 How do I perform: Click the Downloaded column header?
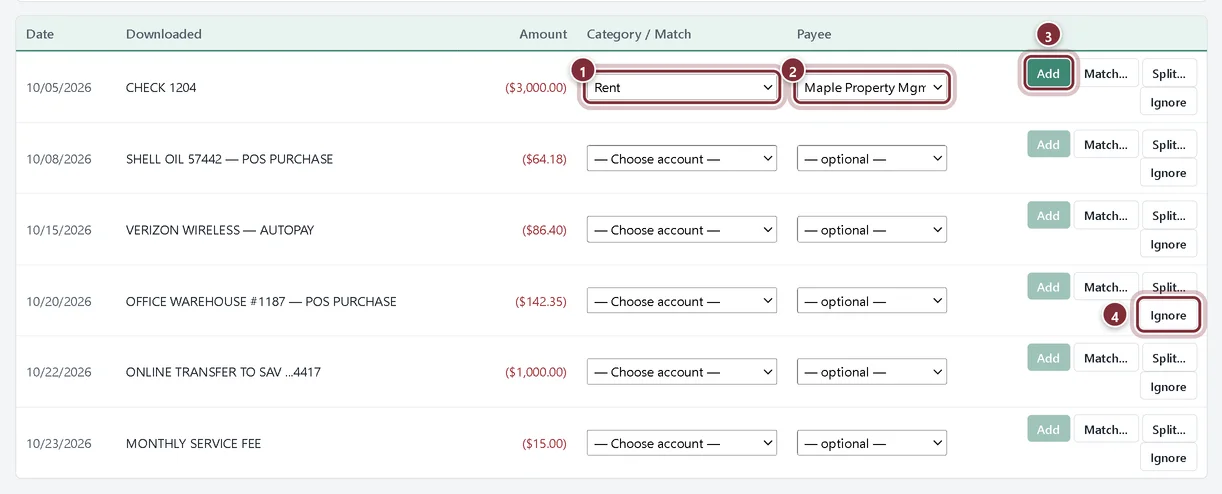164,34
